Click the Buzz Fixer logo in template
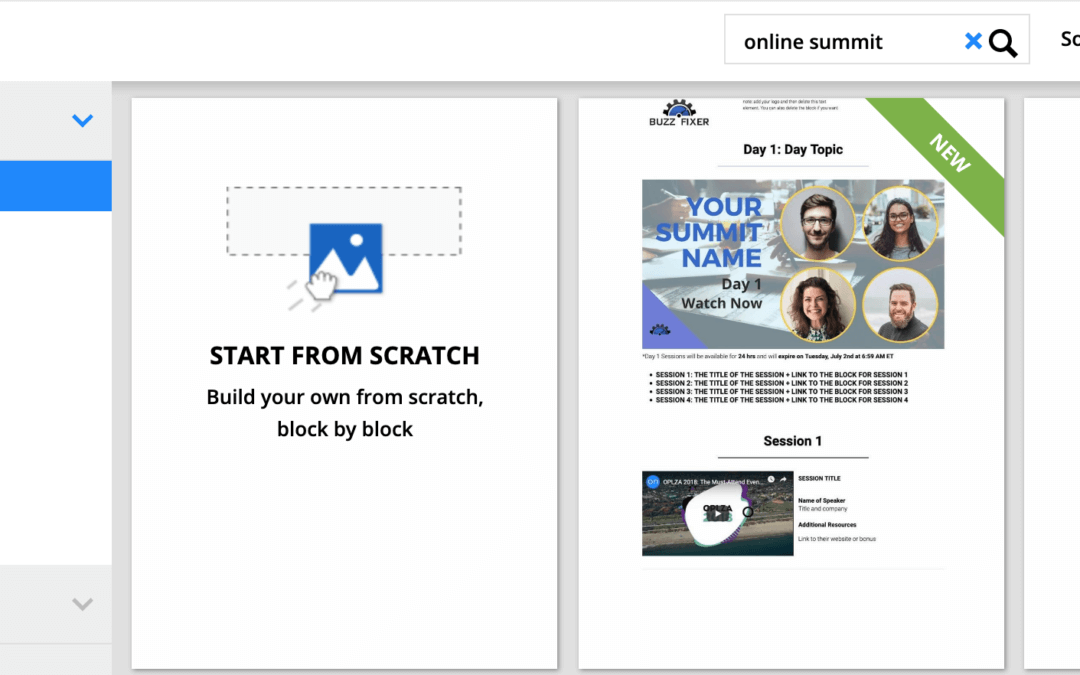Viewport: 1080px width, 675px height. point(680,113)
